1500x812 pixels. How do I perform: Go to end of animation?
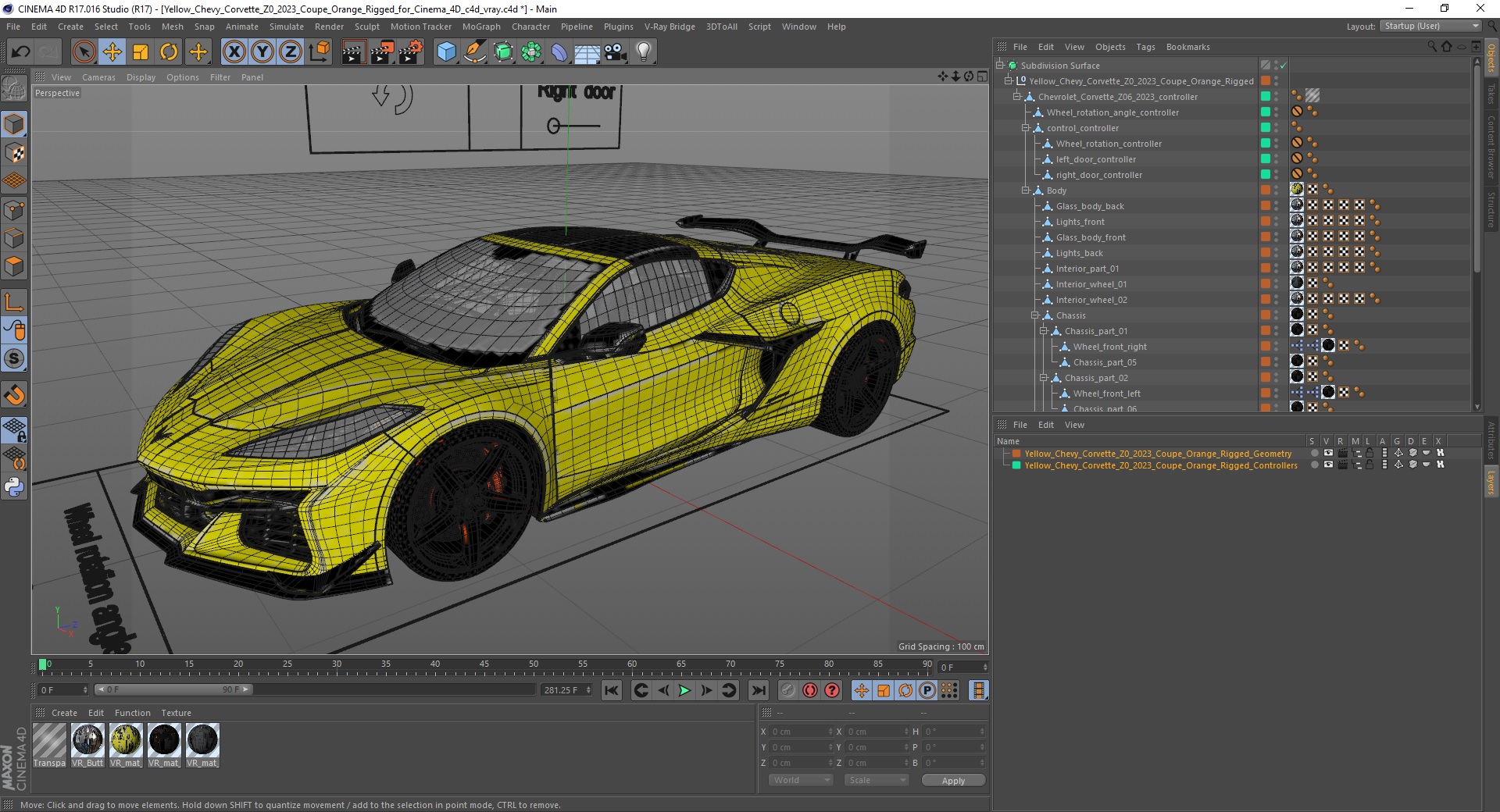tap(758, 690)
